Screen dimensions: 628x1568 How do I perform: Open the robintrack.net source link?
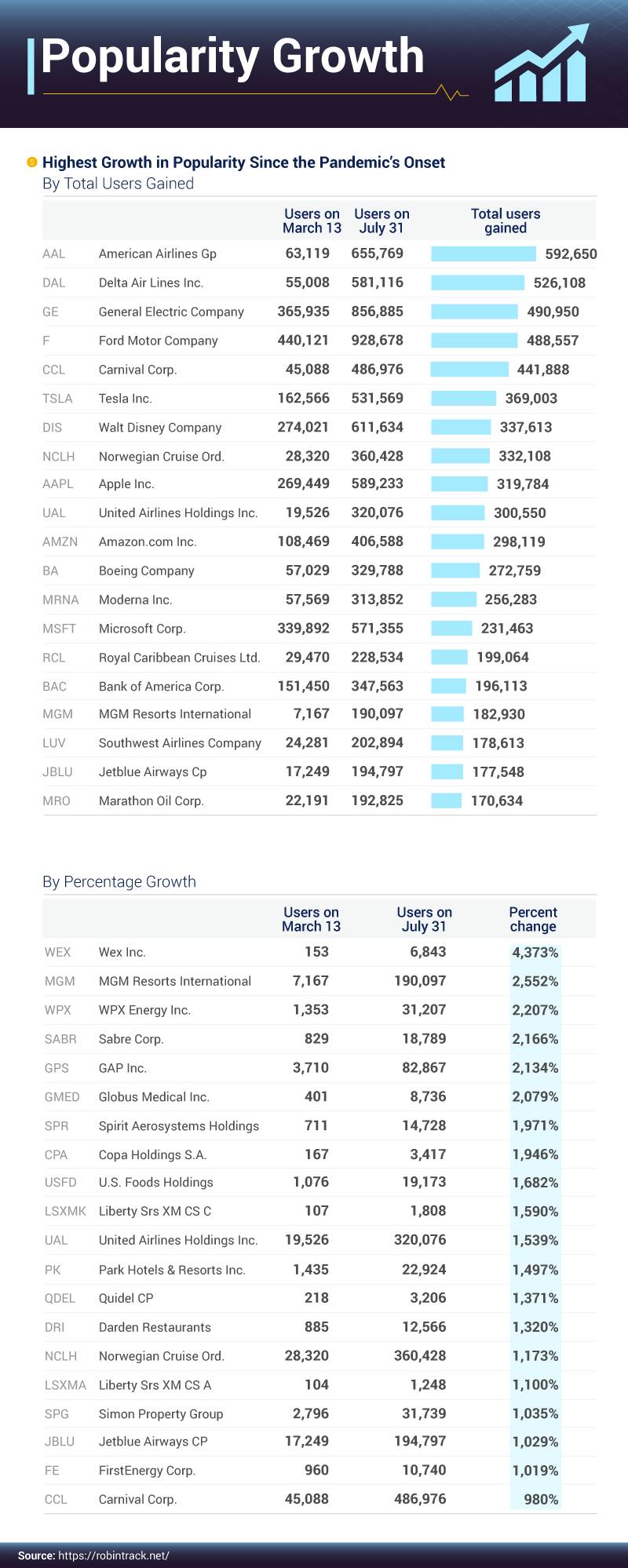point(113,1555)
